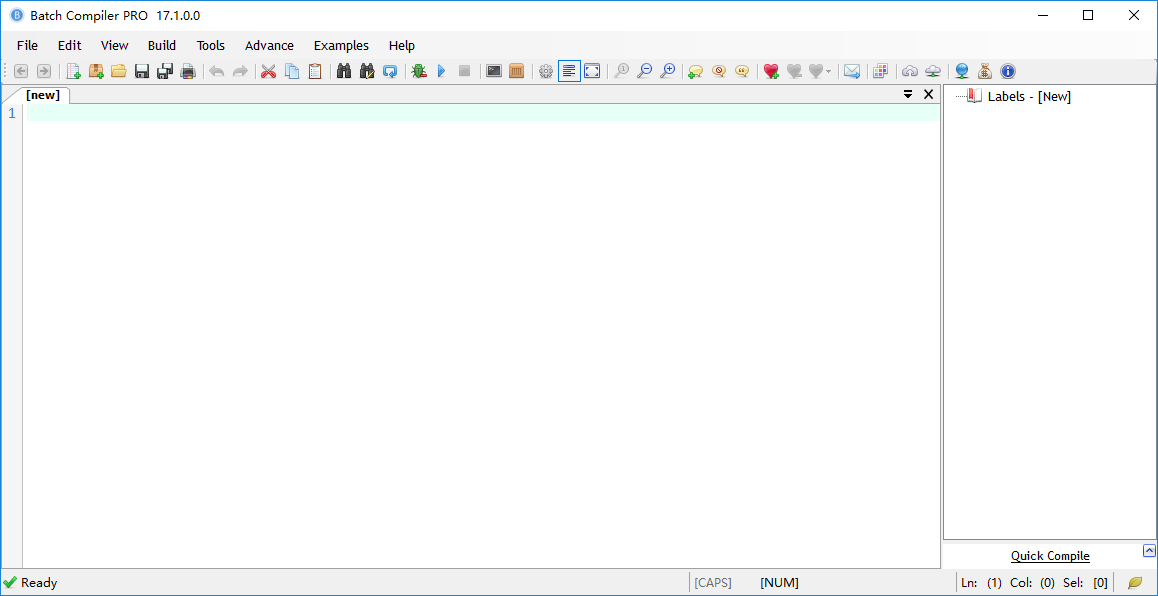Expand the Quick Compile panel arrow
This screenshot has width=1158, height=596.
[1148, 550]
